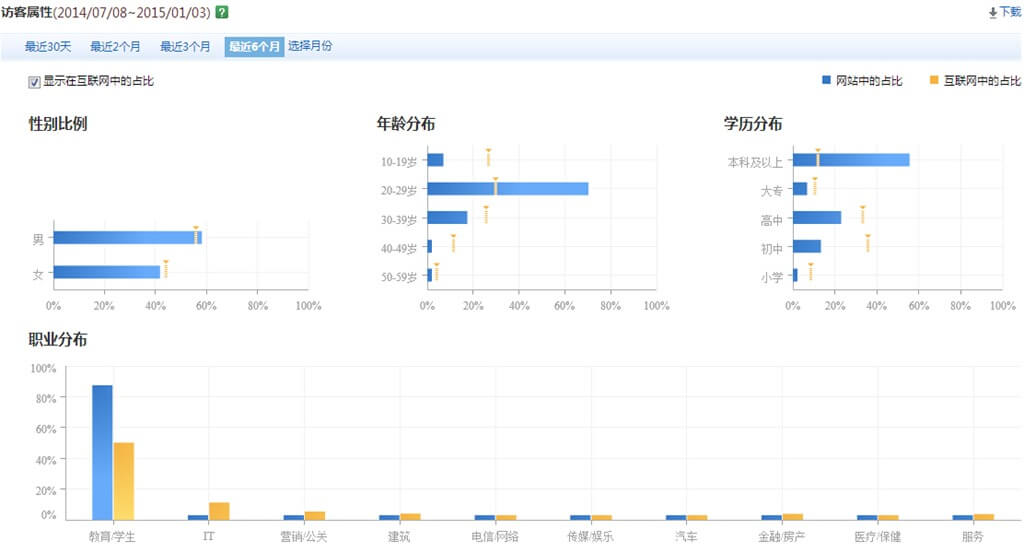Select the 最近30天 tab
The height and width of the screenshot is (553, 1024).
coord(48,46)
